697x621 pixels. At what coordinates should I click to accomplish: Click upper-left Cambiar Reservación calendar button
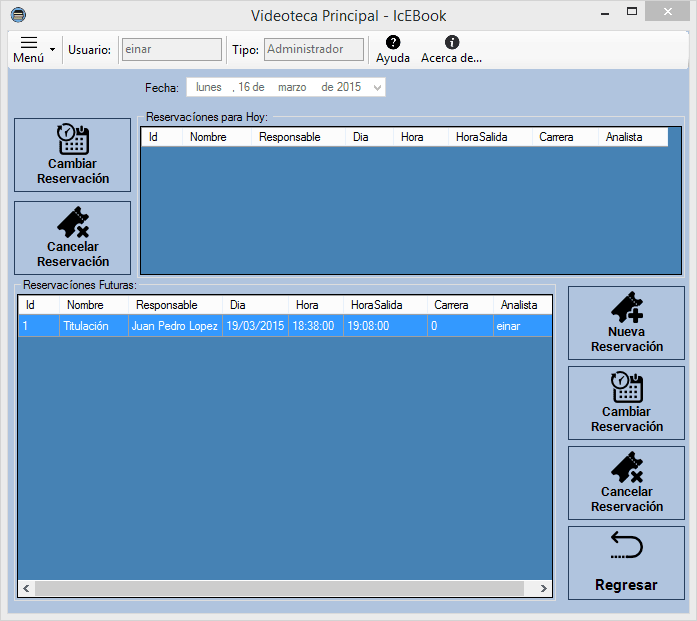tap(72, 155)
